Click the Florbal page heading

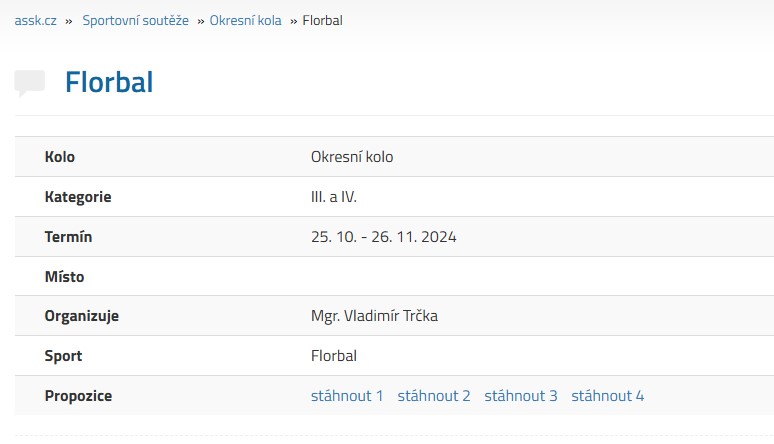coord(109,82)
